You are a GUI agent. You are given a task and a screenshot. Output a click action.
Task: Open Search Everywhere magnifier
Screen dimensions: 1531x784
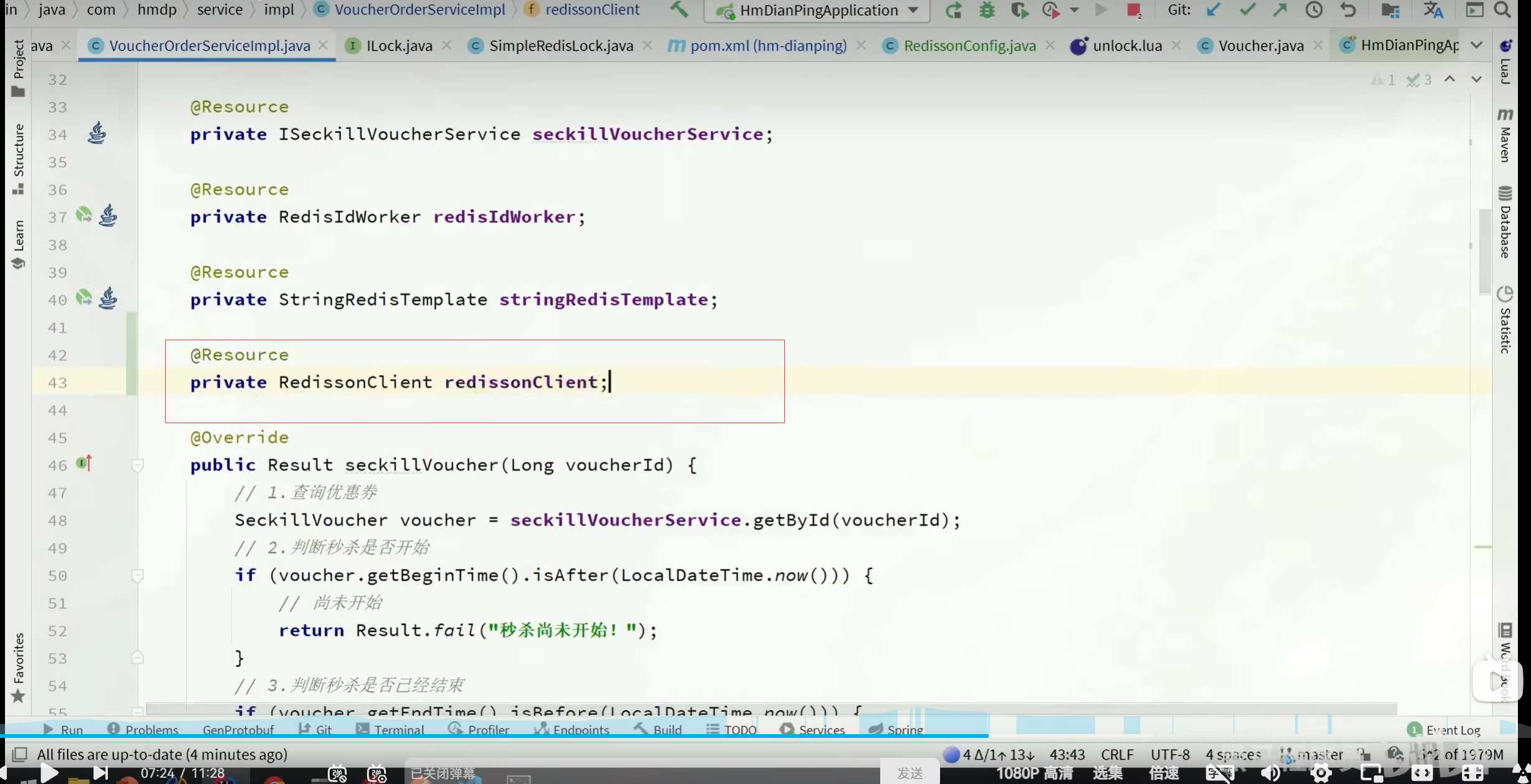click(x=1503, y=10)
